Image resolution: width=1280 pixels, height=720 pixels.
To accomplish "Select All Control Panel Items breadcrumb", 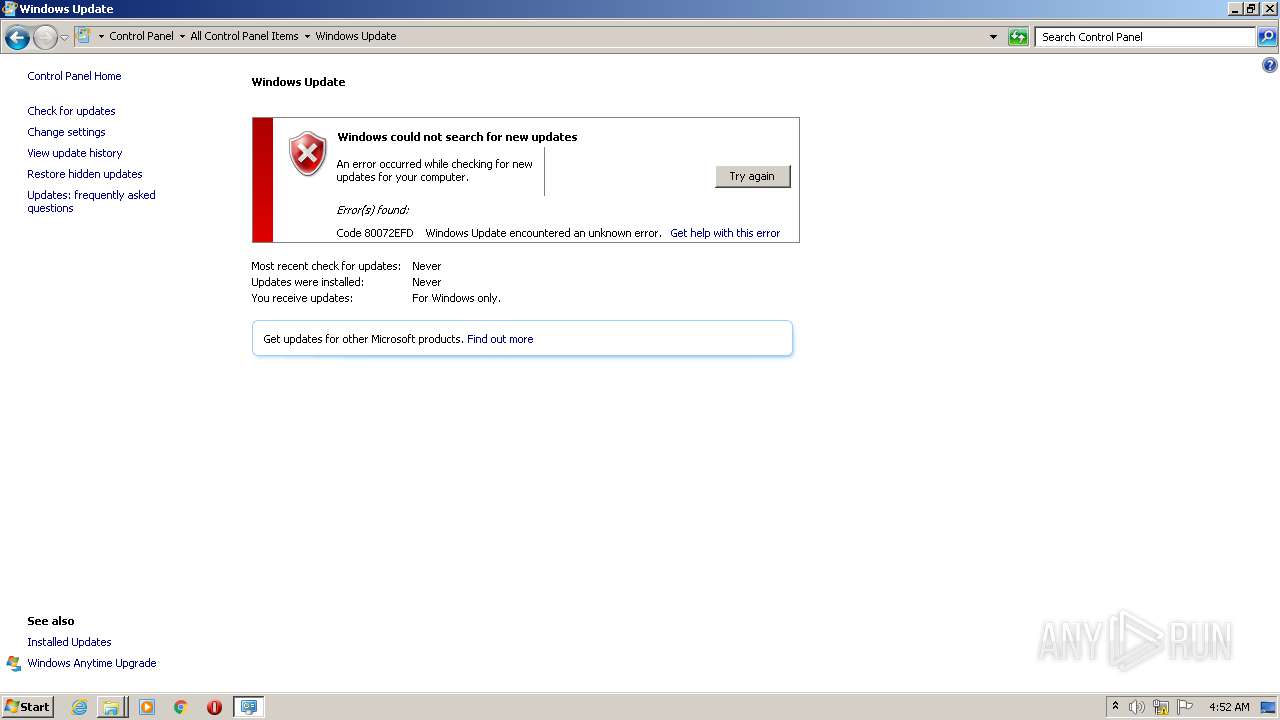I will click(244, 36).
